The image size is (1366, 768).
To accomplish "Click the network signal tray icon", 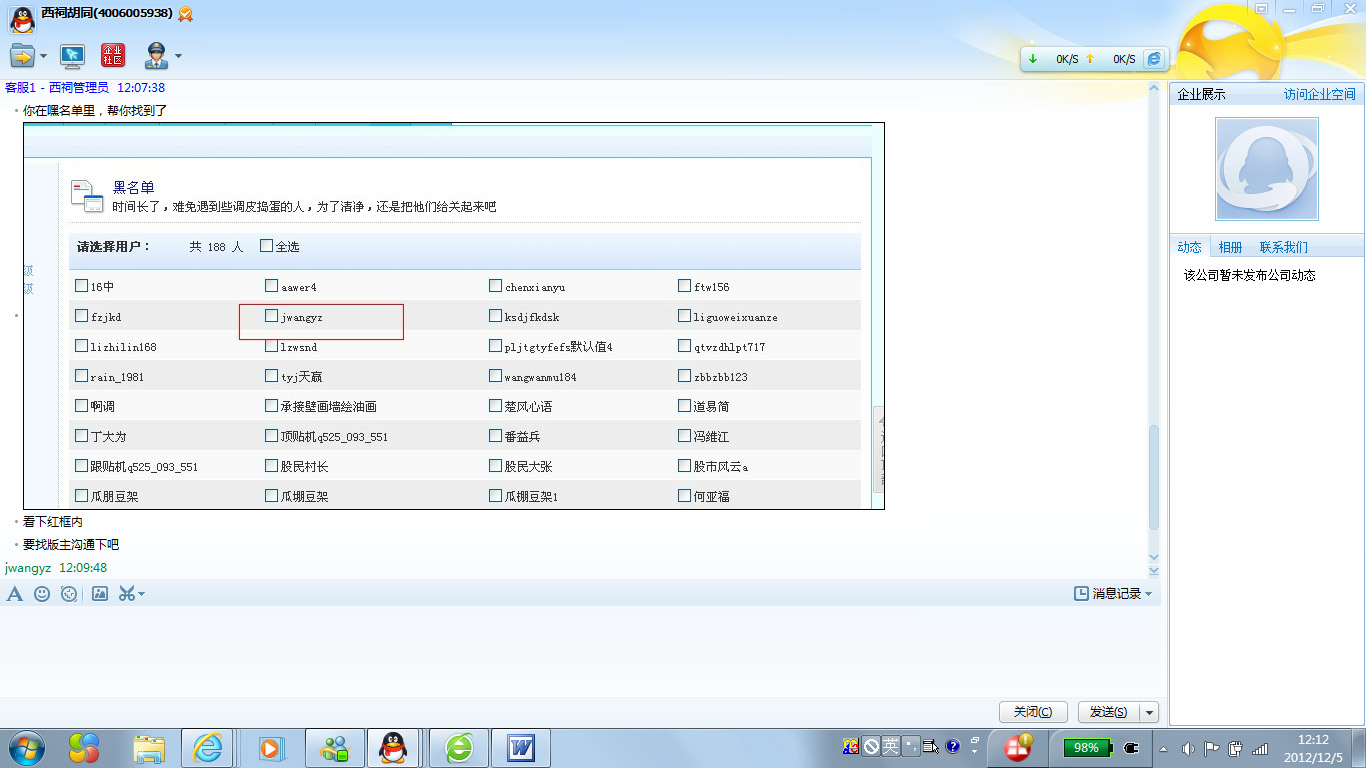I will coord(1260,748).
